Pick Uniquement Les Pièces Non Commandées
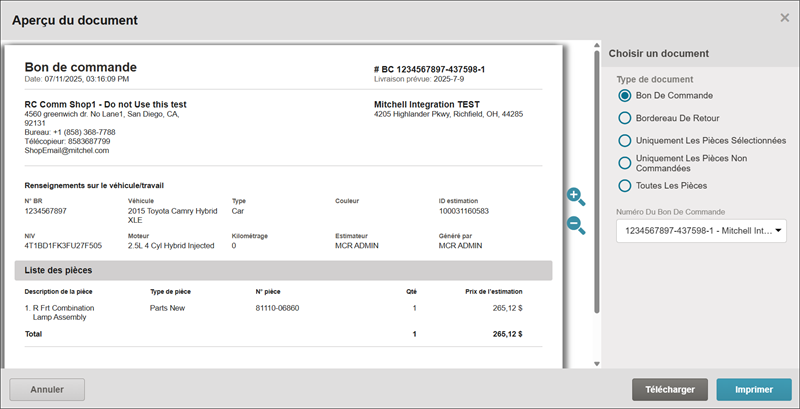This screenshot has width=800, height=409. point(625,163)
